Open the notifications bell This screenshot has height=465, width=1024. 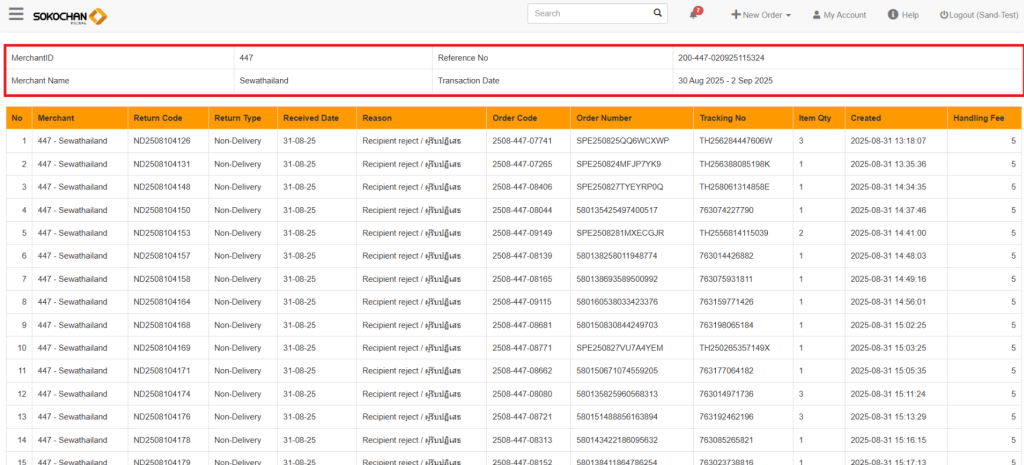694,15
